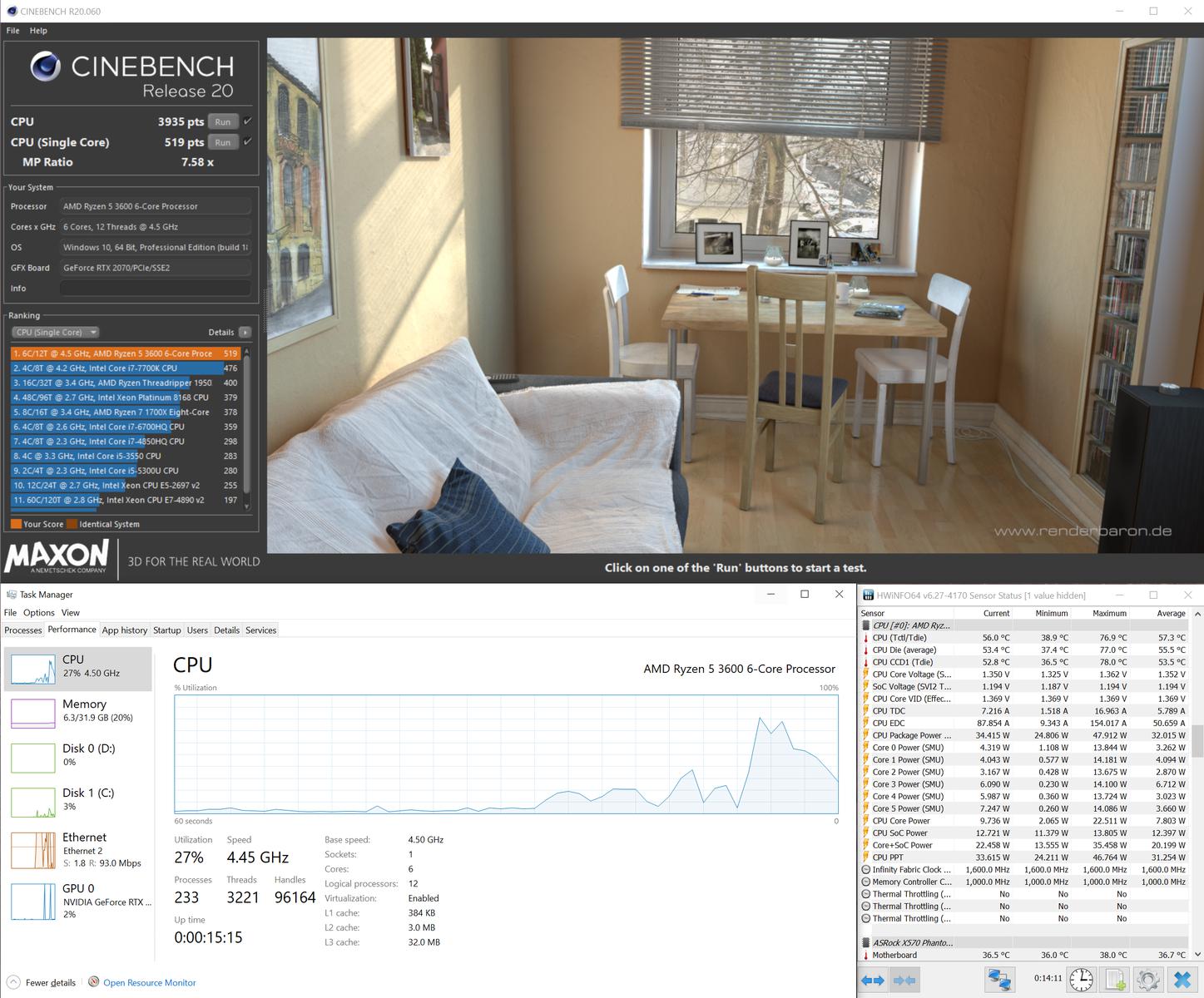Image resolution: width=1204 pixels, height=998 pixels.
Task: Select the CPU graph thumbnail in the sidebar
Action: tap(33, 669)
